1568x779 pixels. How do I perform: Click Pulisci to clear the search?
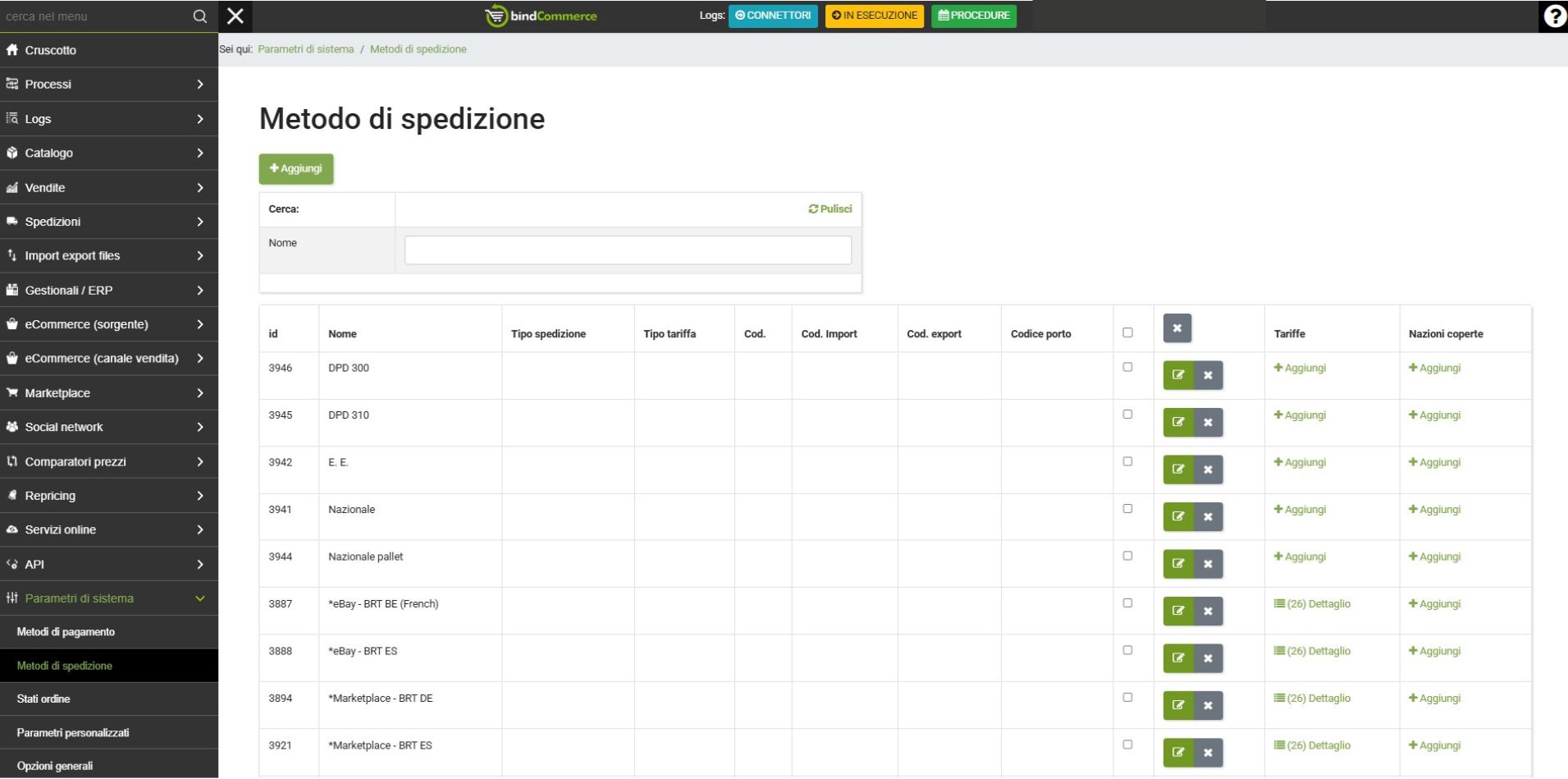click(x=830, y=209)
